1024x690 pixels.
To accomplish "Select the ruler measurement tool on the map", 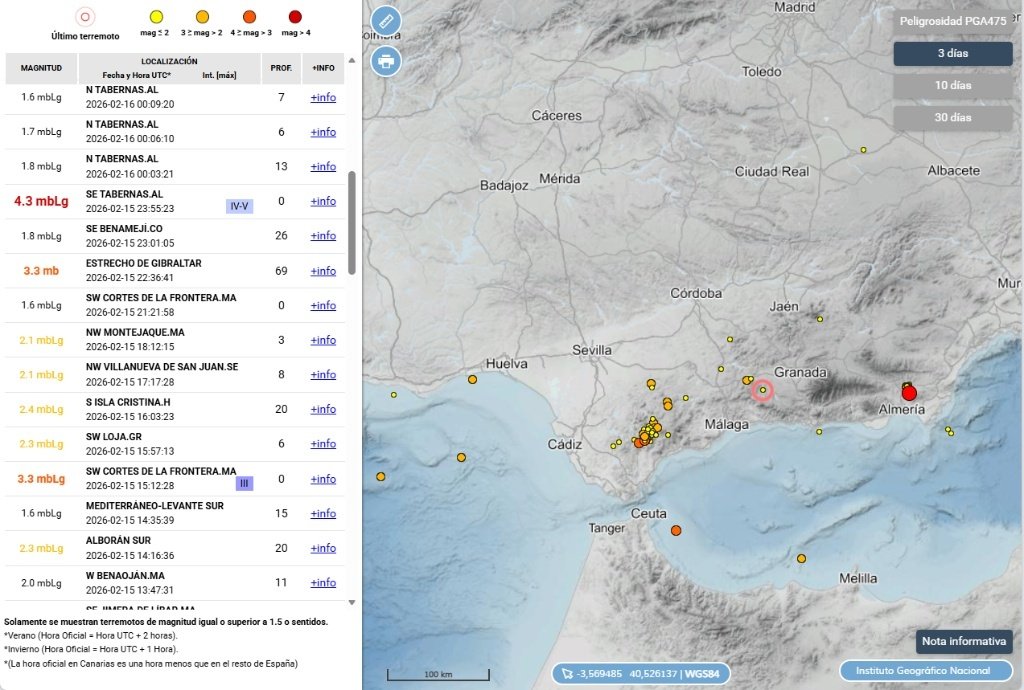I will click(x=385, y=20).
